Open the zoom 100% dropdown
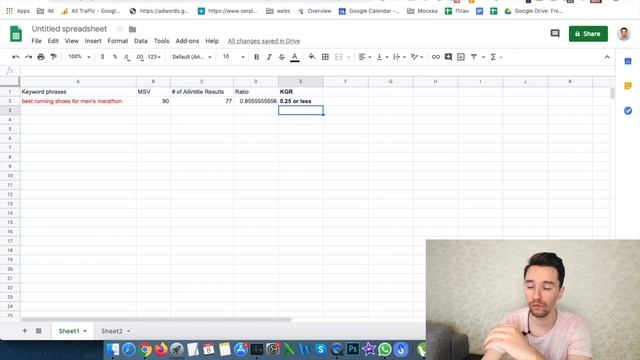This screenshot has width=640, height=360. 79,57
